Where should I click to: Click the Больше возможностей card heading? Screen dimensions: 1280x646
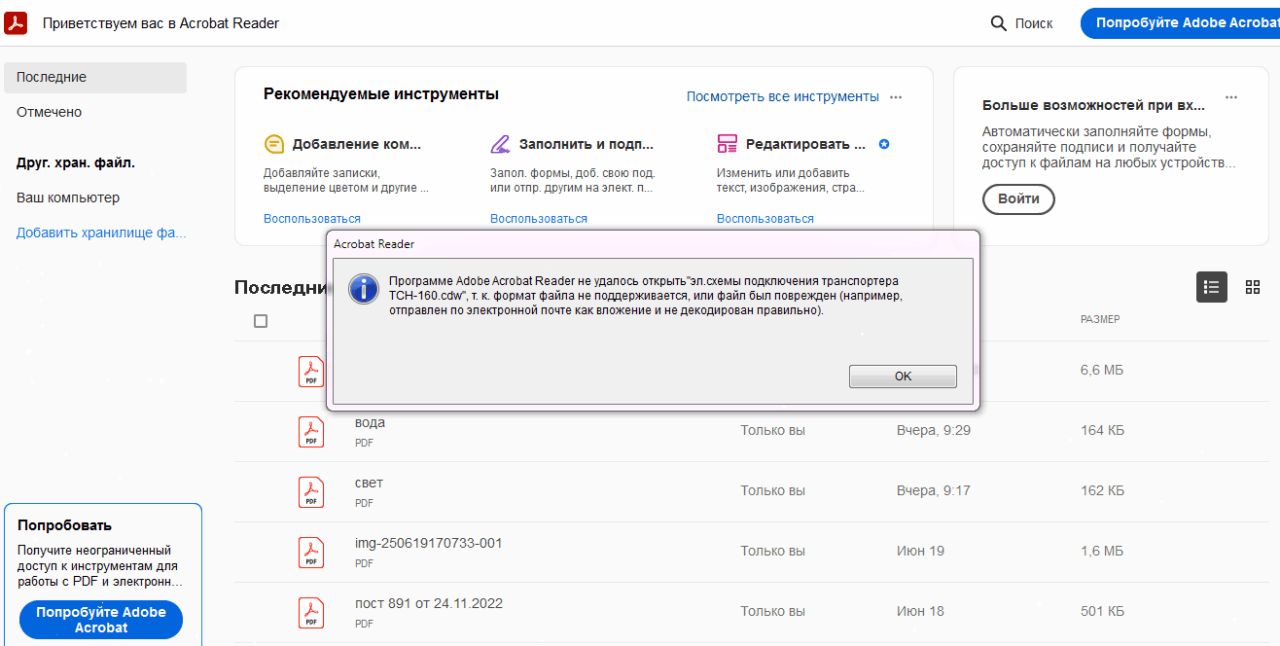1094,104
